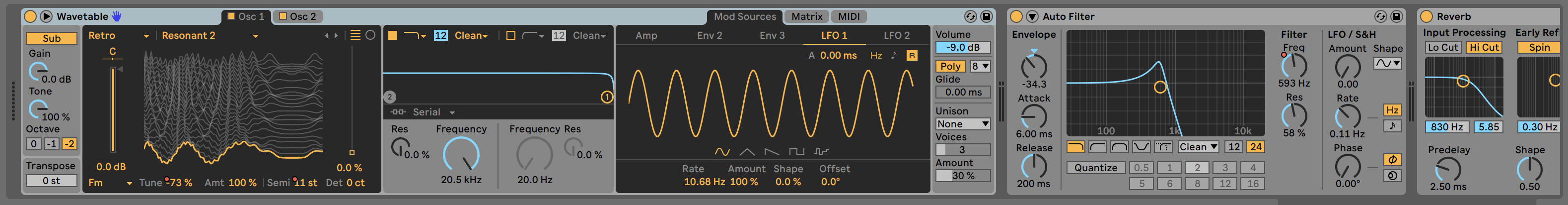This screenshot has height=205, width=1568.
Task: Go to the previous wavetable with the left arrow
Action: click(x=326, y=35)
